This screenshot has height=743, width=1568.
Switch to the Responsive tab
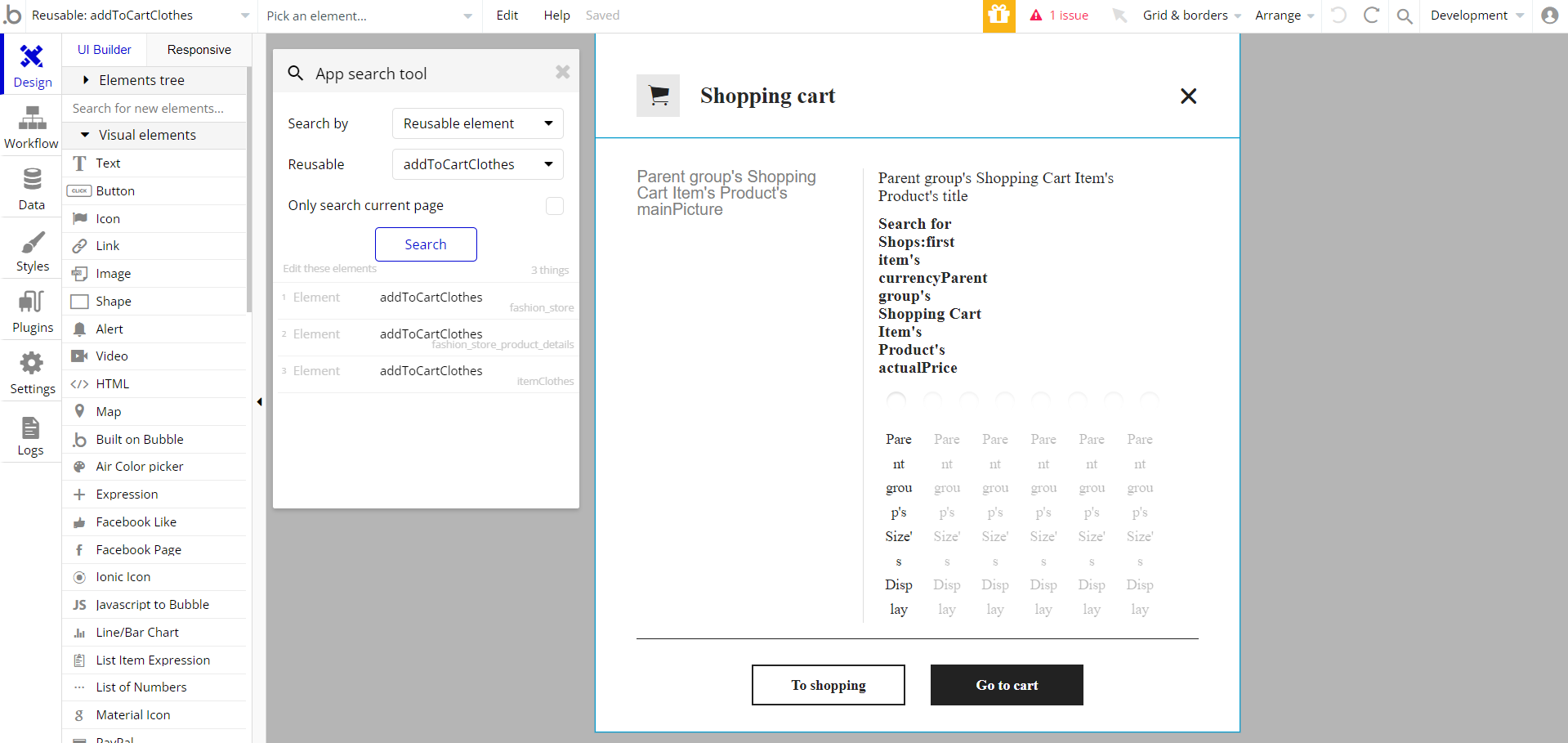199,50
